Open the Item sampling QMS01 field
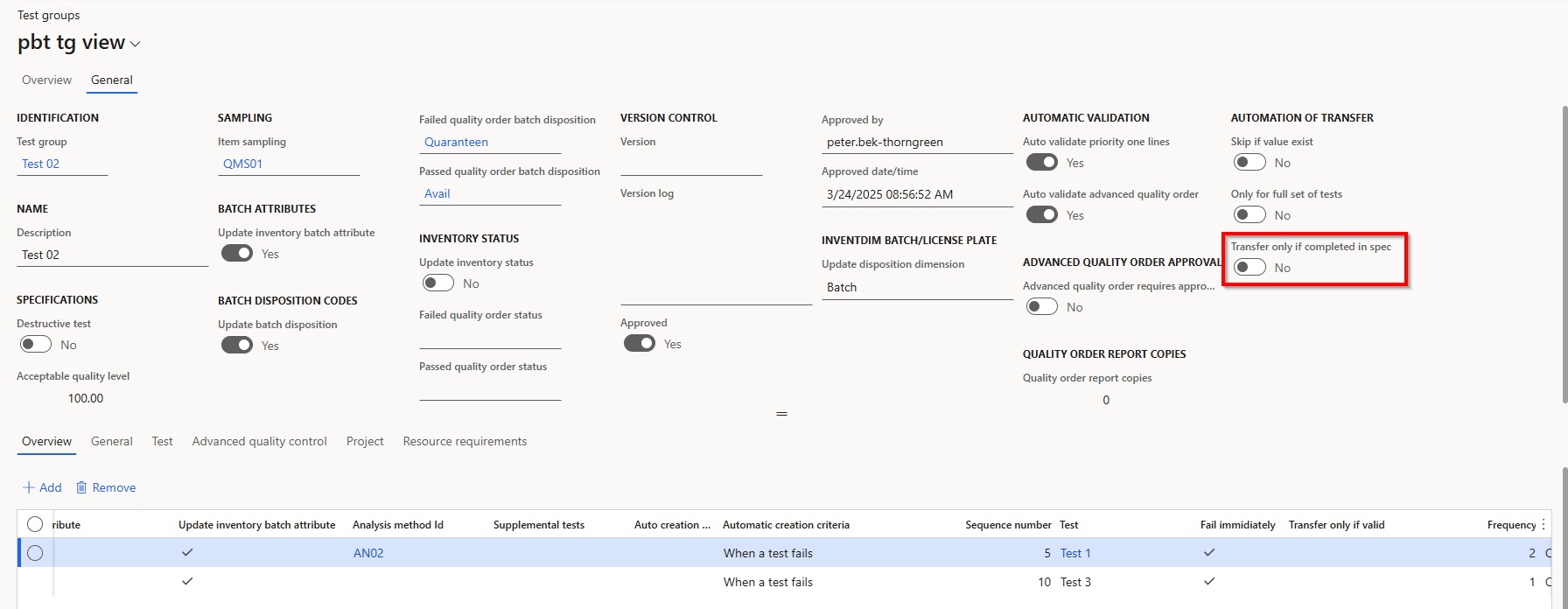The width and height of the screenshot is (1568, 609). (x=289, y=164)
